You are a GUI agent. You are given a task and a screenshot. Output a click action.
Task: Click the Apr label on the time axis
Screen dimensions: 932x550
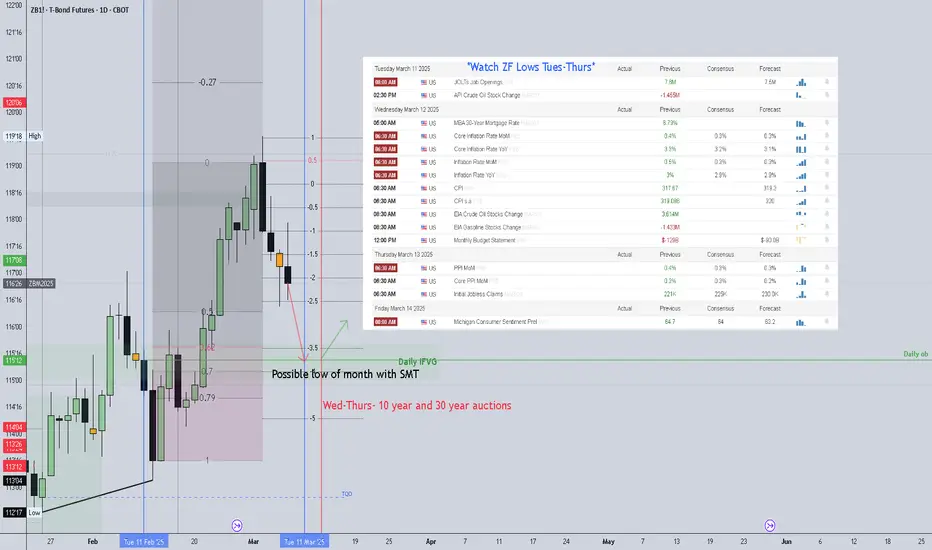pos(431,542)
